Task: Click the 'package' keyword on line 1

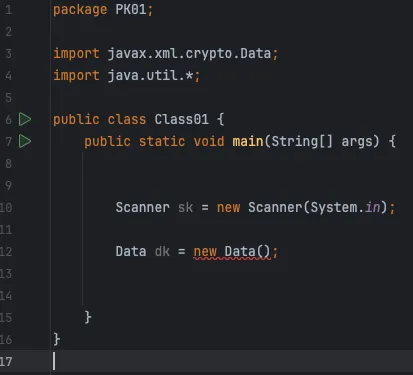Action: pos(80,10)
